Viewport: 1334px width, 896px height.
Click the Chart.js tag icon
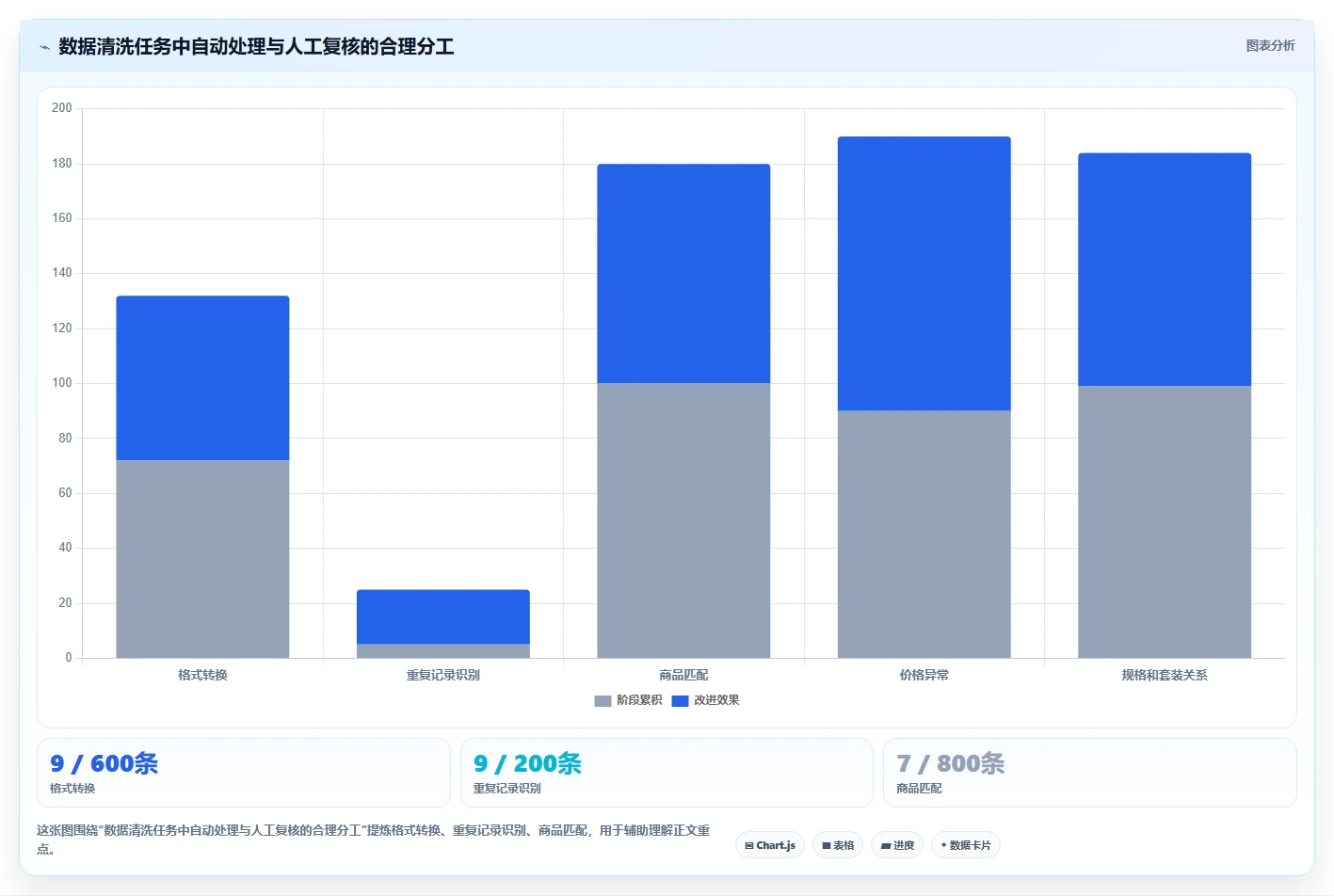tap(749, 846)
